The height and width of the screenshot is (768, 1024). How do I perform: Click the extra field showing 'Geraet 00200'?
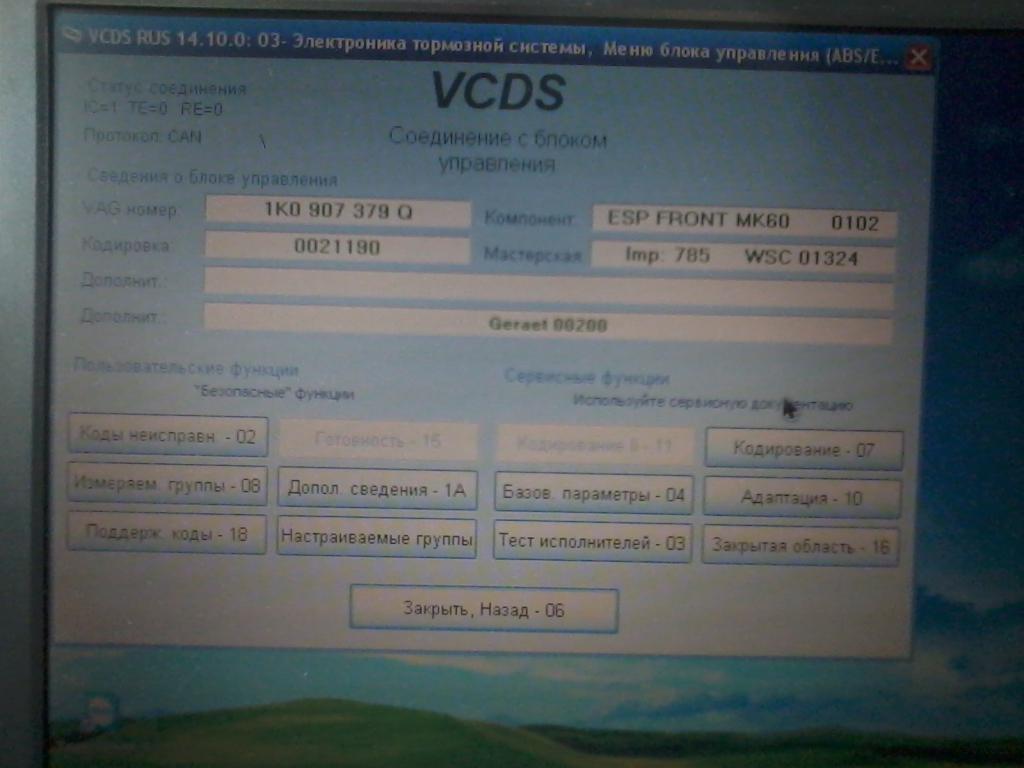click(x=548, y=324)
